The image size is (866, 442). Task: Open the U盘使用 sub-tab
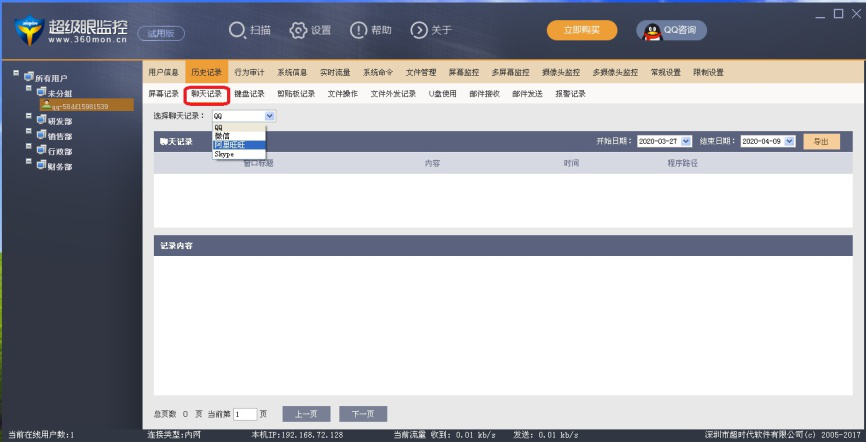coord(442,94)
